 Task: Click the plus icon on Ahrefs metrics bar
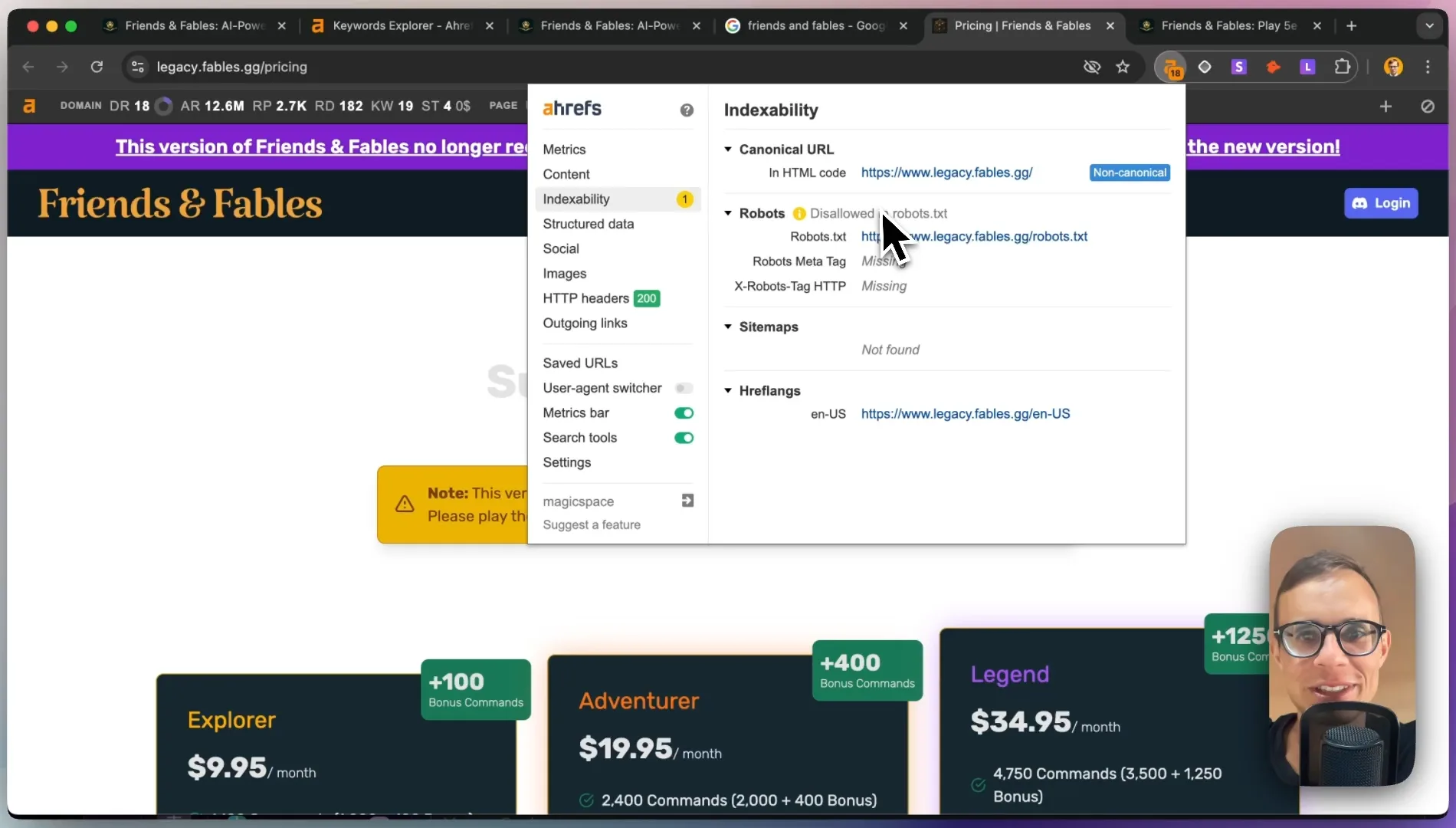pos(1385,107)
